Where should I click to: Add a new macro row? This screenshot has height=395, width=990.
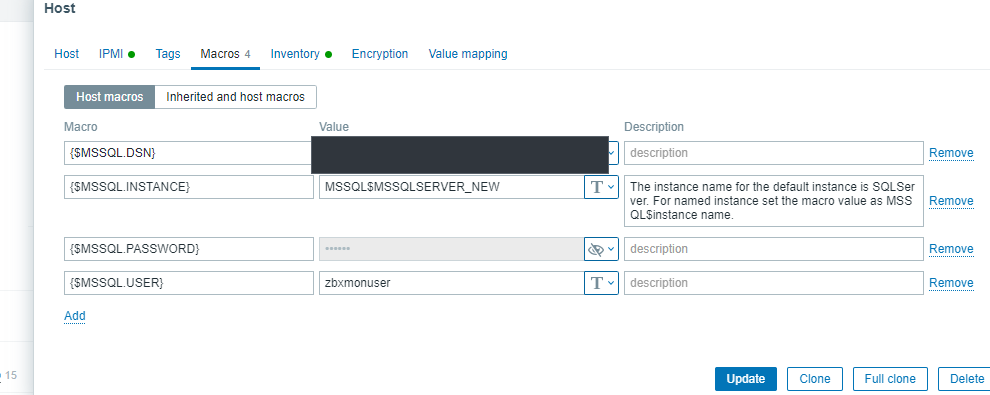(75, 315)
